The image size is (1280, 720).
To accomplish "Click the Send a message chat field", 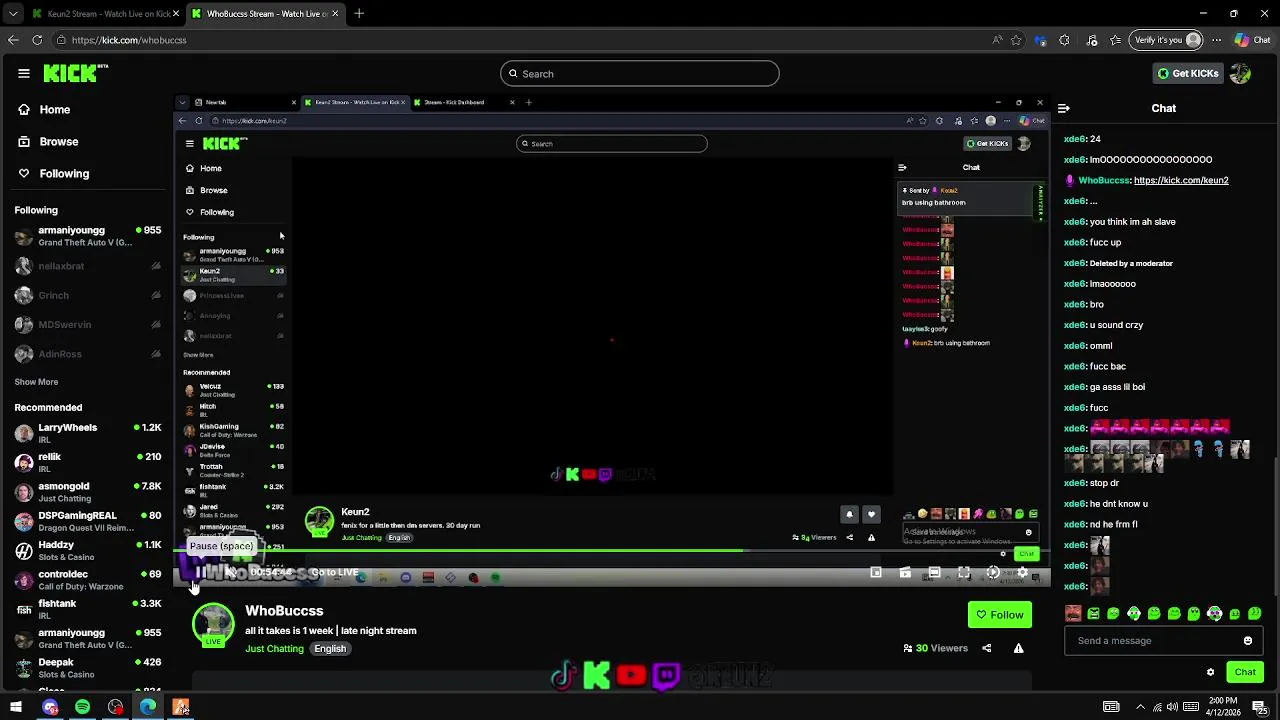I will (x=1152, y=641).
